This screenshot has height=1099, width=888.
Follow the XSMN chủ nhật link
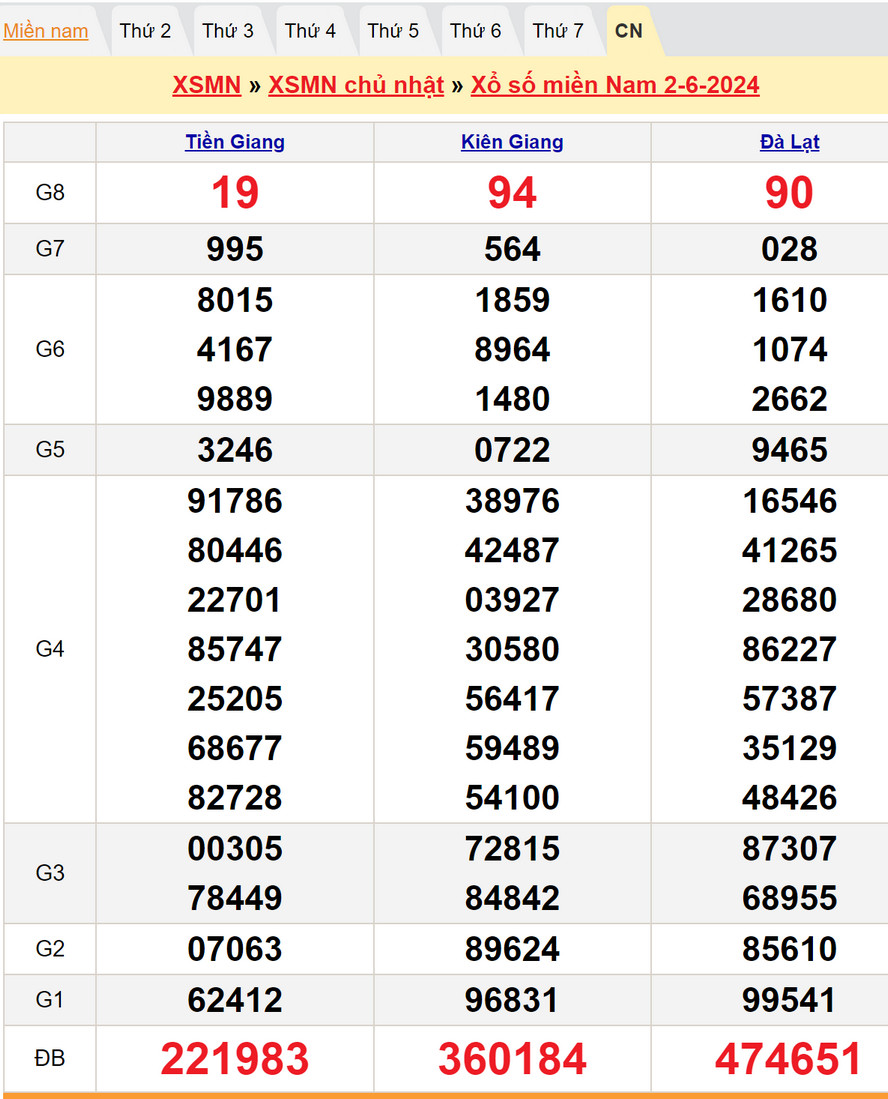click(x=356, y=85)
